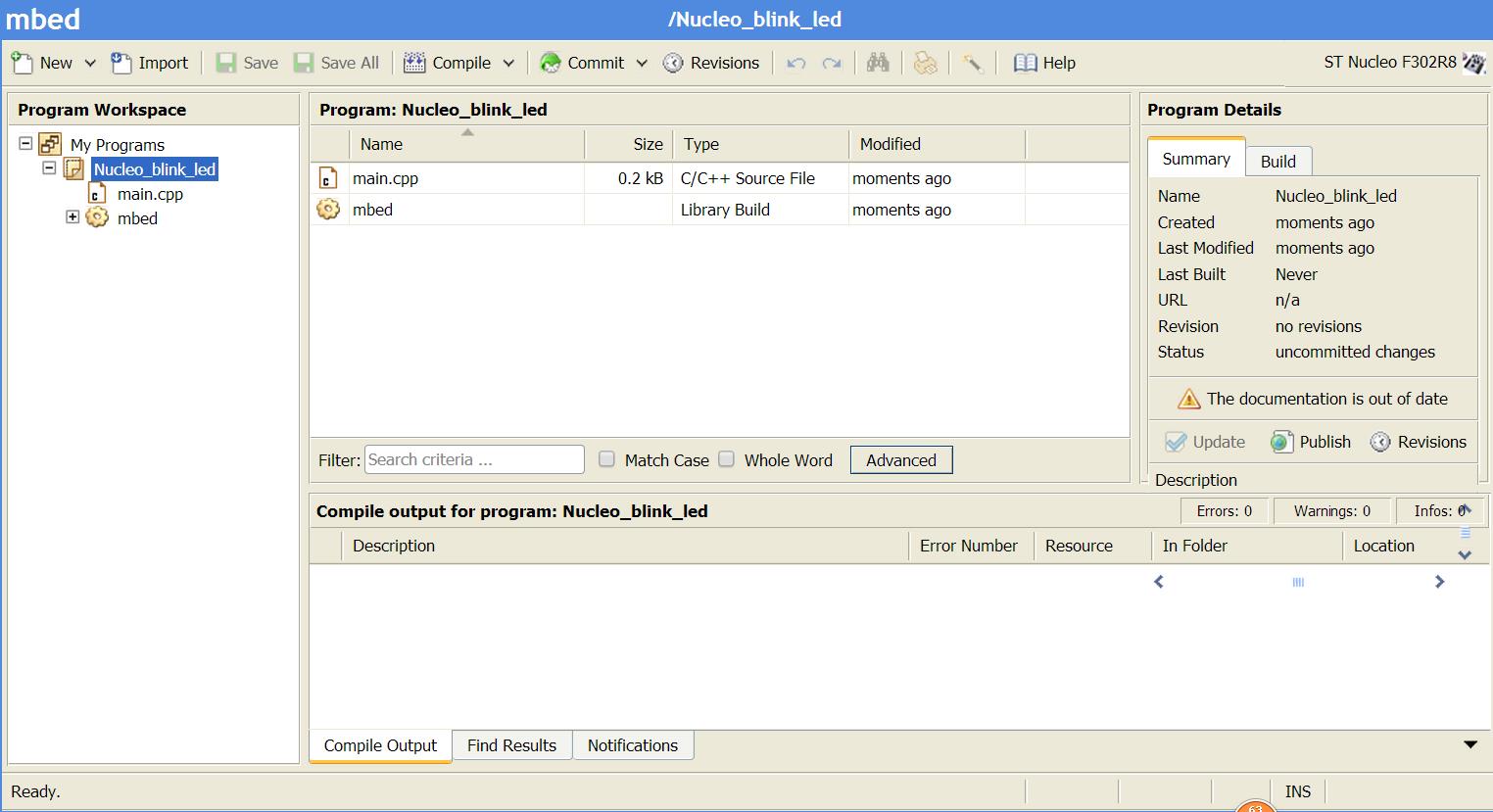Enable the Match Case checkbox
The width and height of the screenshot is (1493, 812).
click(606, 459)
